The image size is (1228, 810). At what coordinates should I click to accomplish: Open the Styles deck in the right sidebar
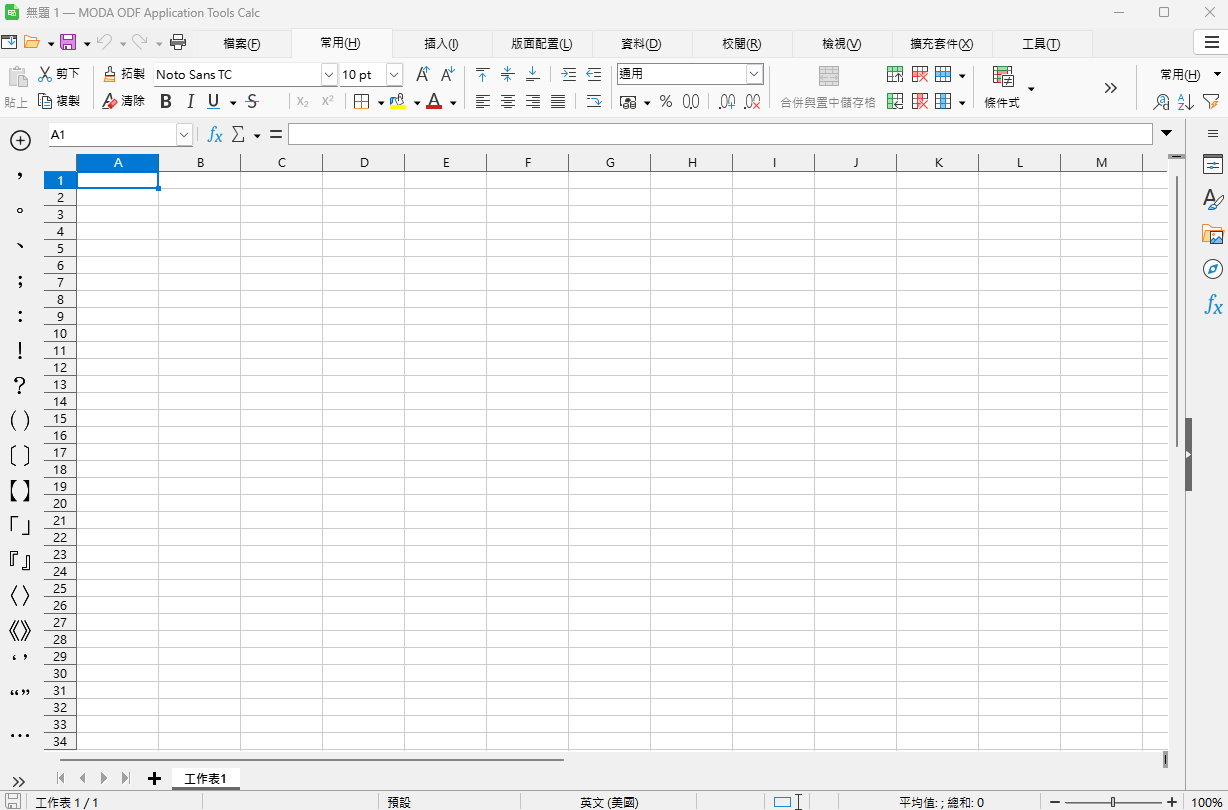[1213, 199]
